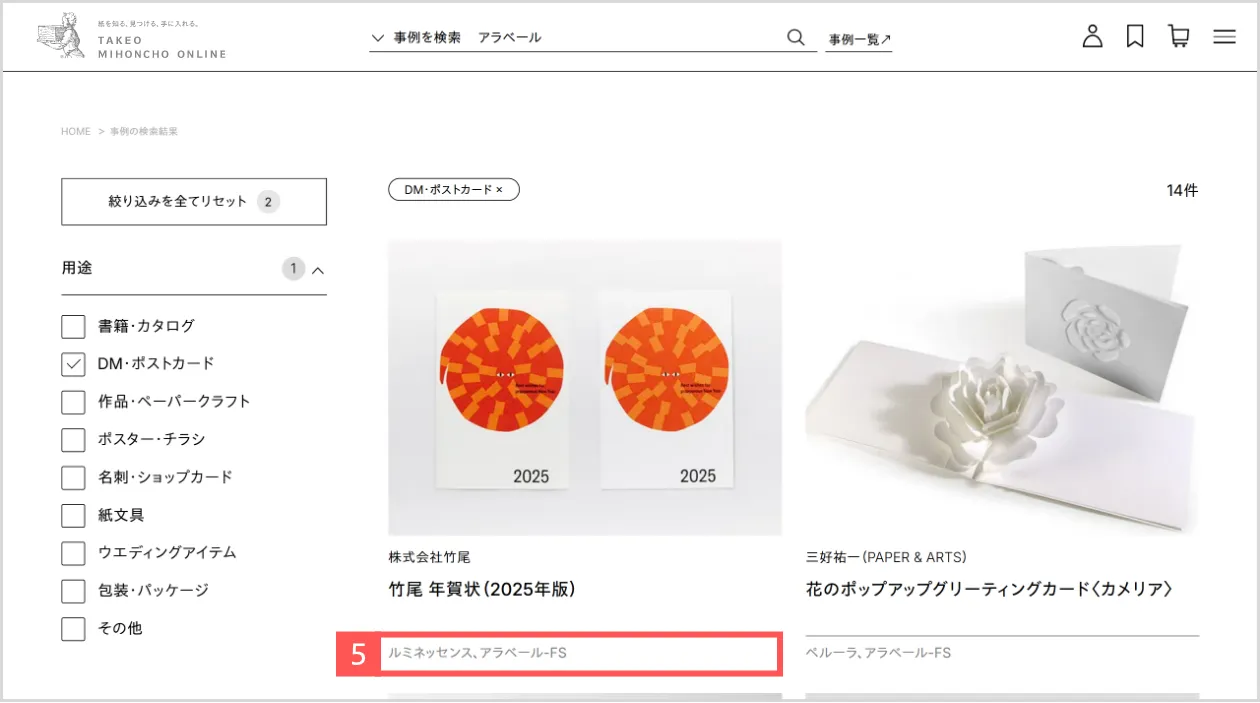Open the camellia pop-up card image

pos(1001,388)
